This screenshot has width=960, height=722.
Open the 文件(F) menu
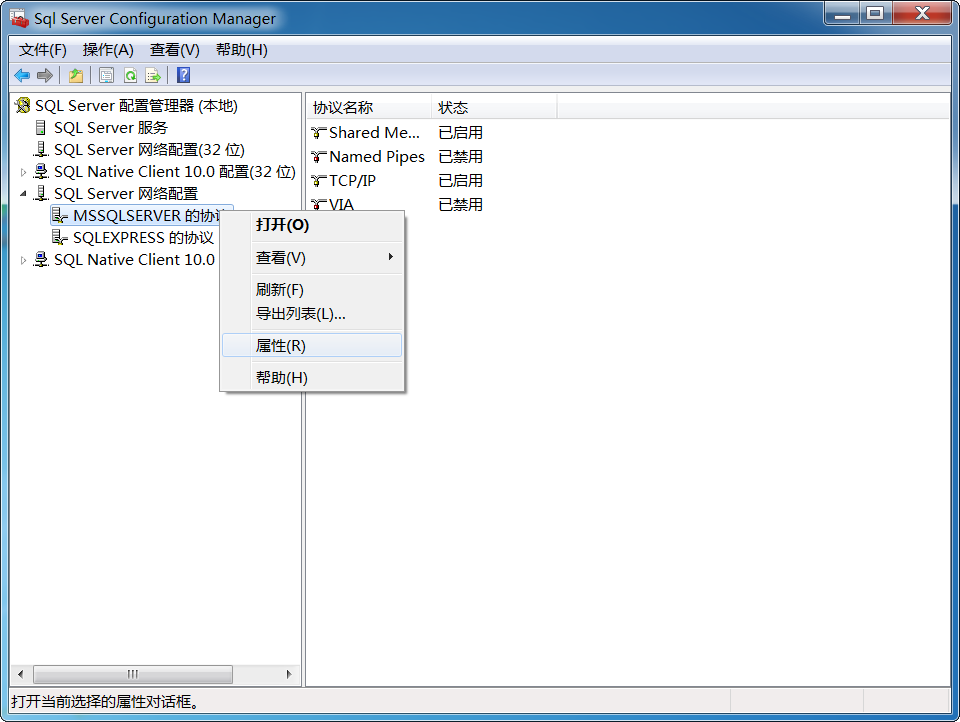pyautogui.click(x=42, y=50)
